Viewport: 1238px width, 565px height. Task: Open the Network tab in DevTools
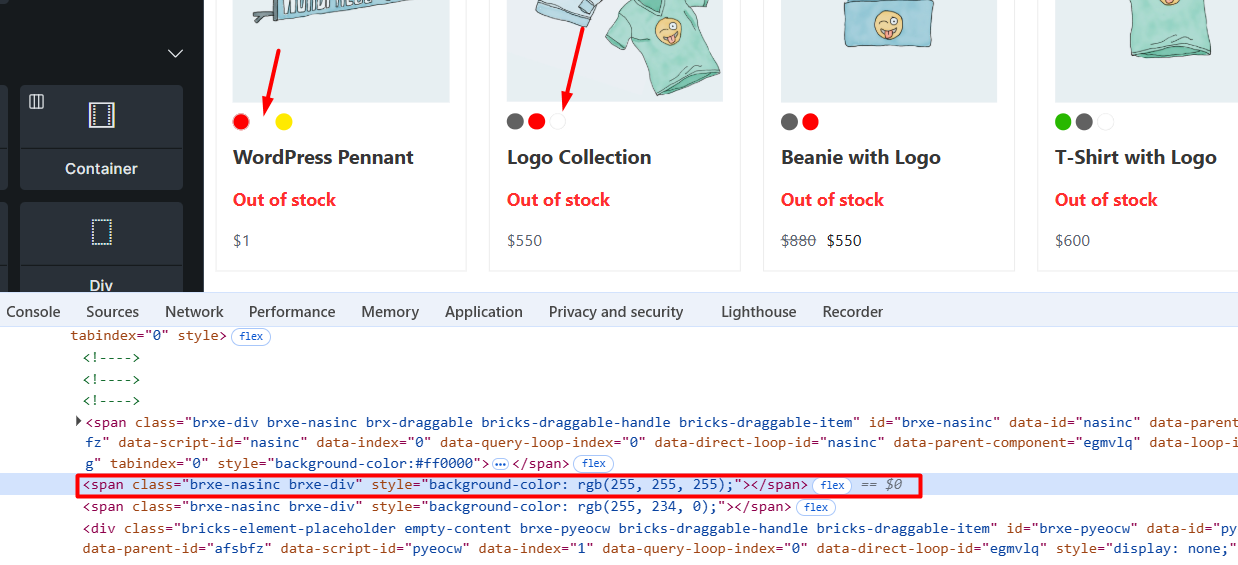[x=194, y=312]
